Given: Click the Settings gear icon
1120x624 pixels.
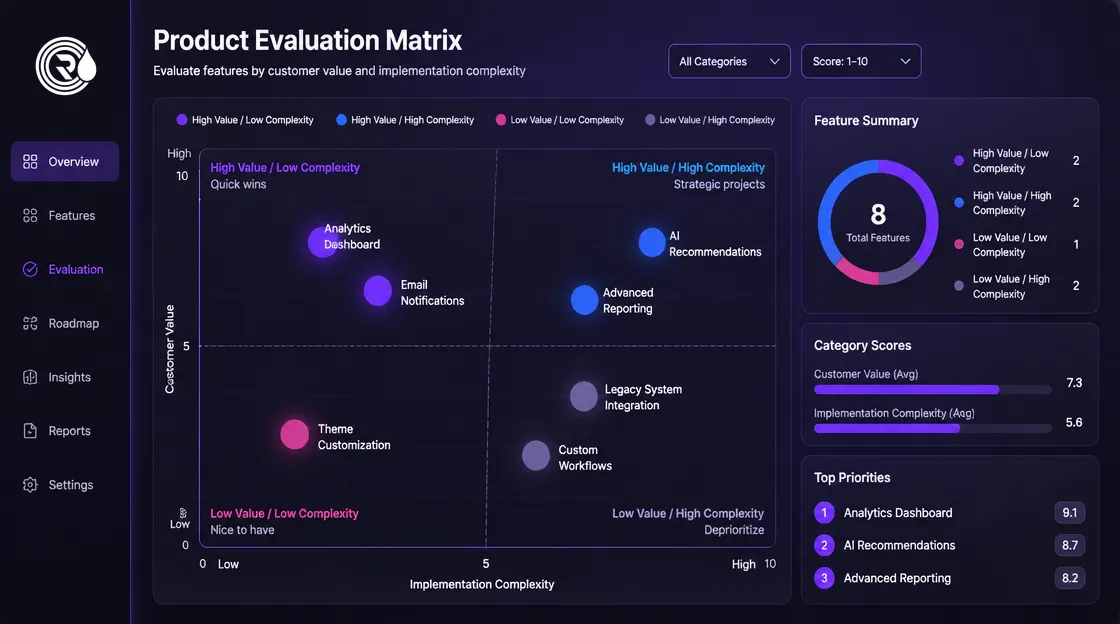Looking at the screenshot, I should coord(30,485).
